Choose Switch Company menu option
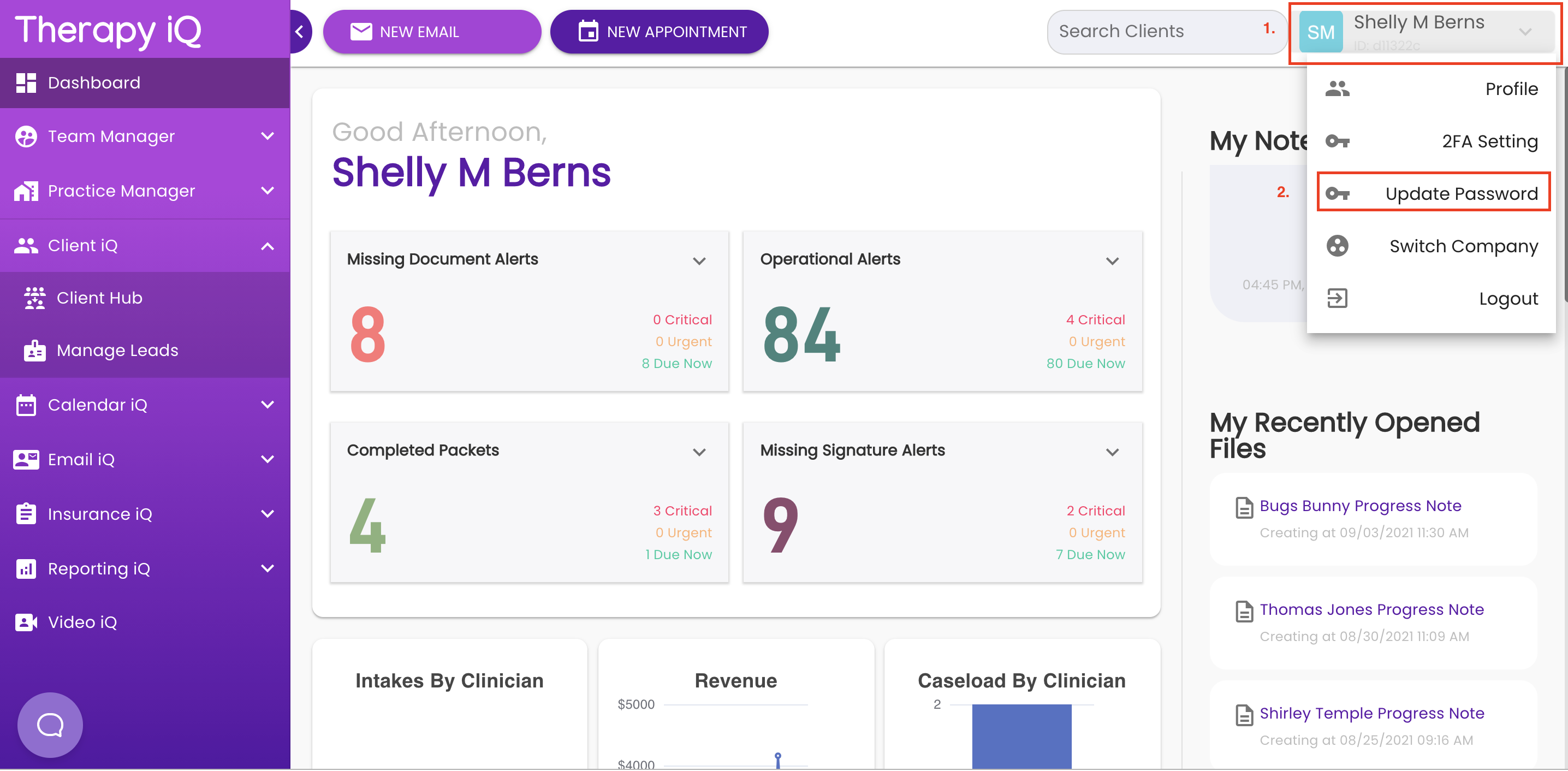The width and height of the screenshot is (1568, 771). click(1463, 246)
